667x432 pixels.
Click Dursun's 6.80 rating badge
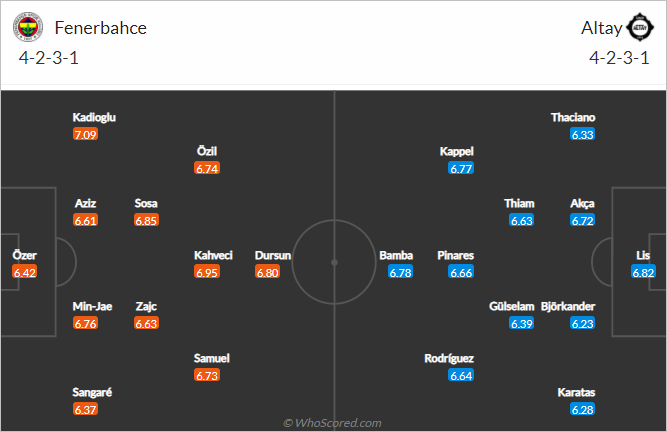268,272
